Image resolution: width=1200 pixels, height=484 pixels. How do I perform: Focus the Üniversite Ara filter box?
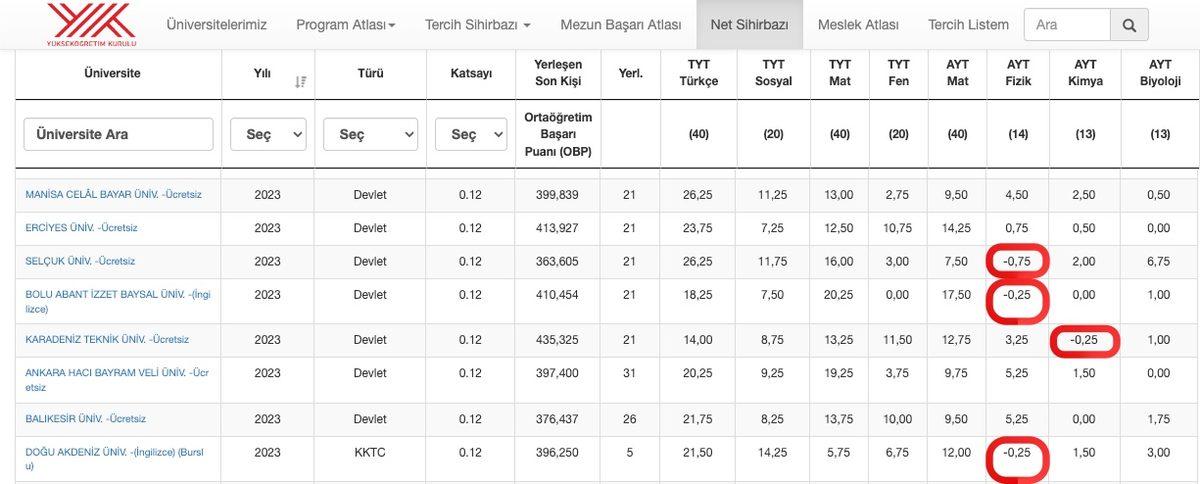[x=118, y=134]
